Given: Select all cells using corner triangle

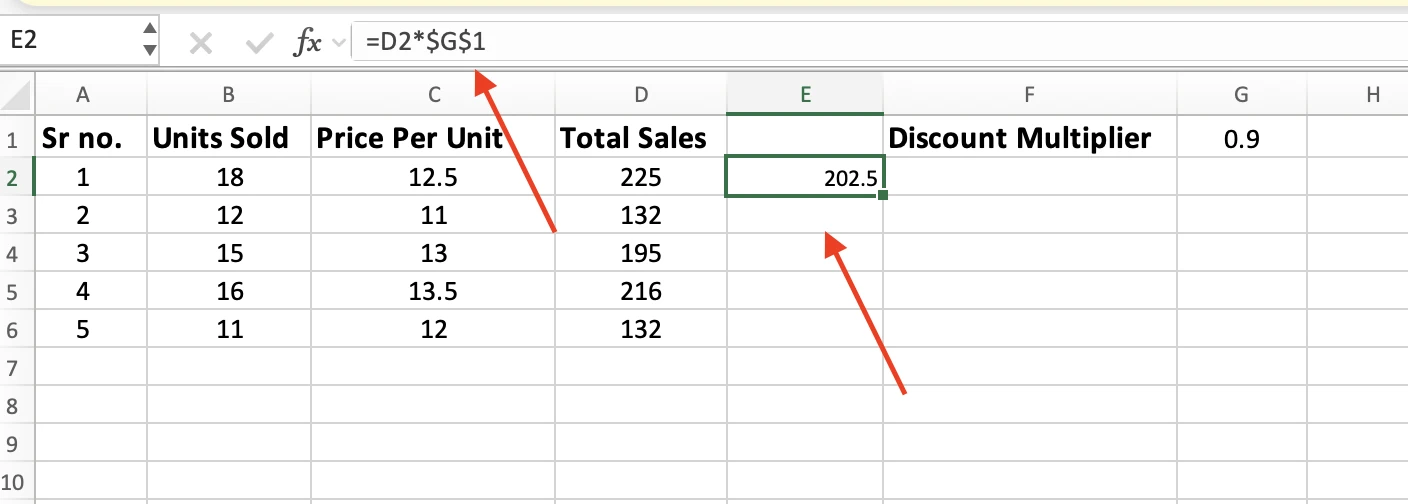Looking at the screenshot, I should click(16, 95).
